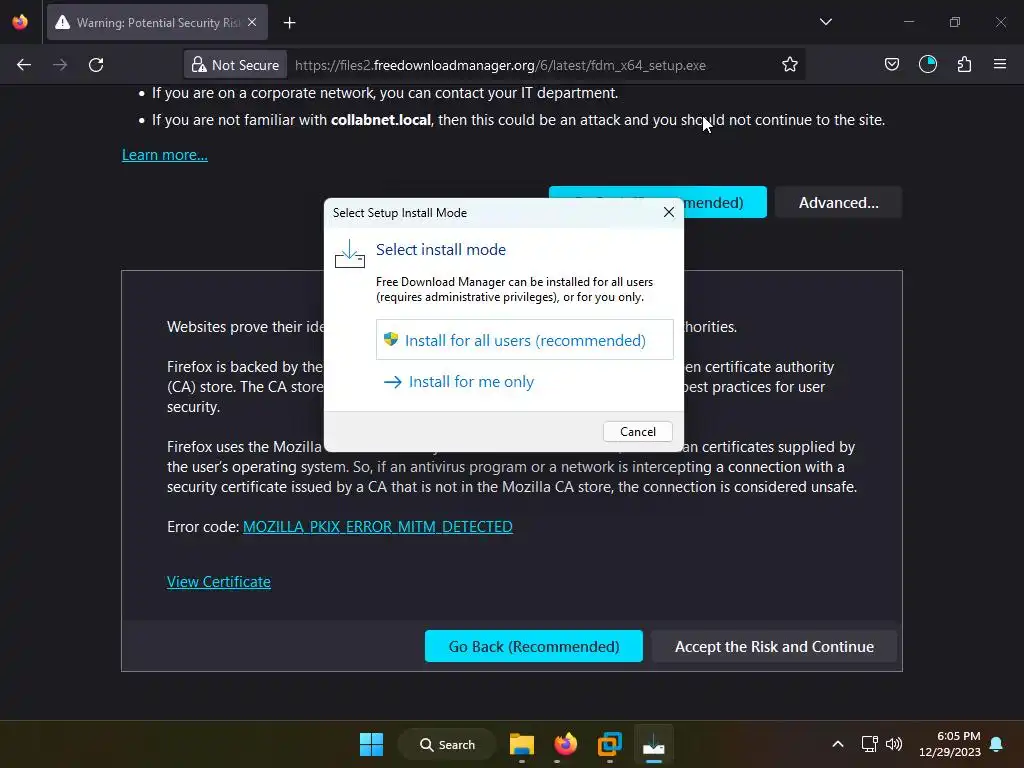Open the clock and date flyout
1024x768 pixels.
pos(950,744)
